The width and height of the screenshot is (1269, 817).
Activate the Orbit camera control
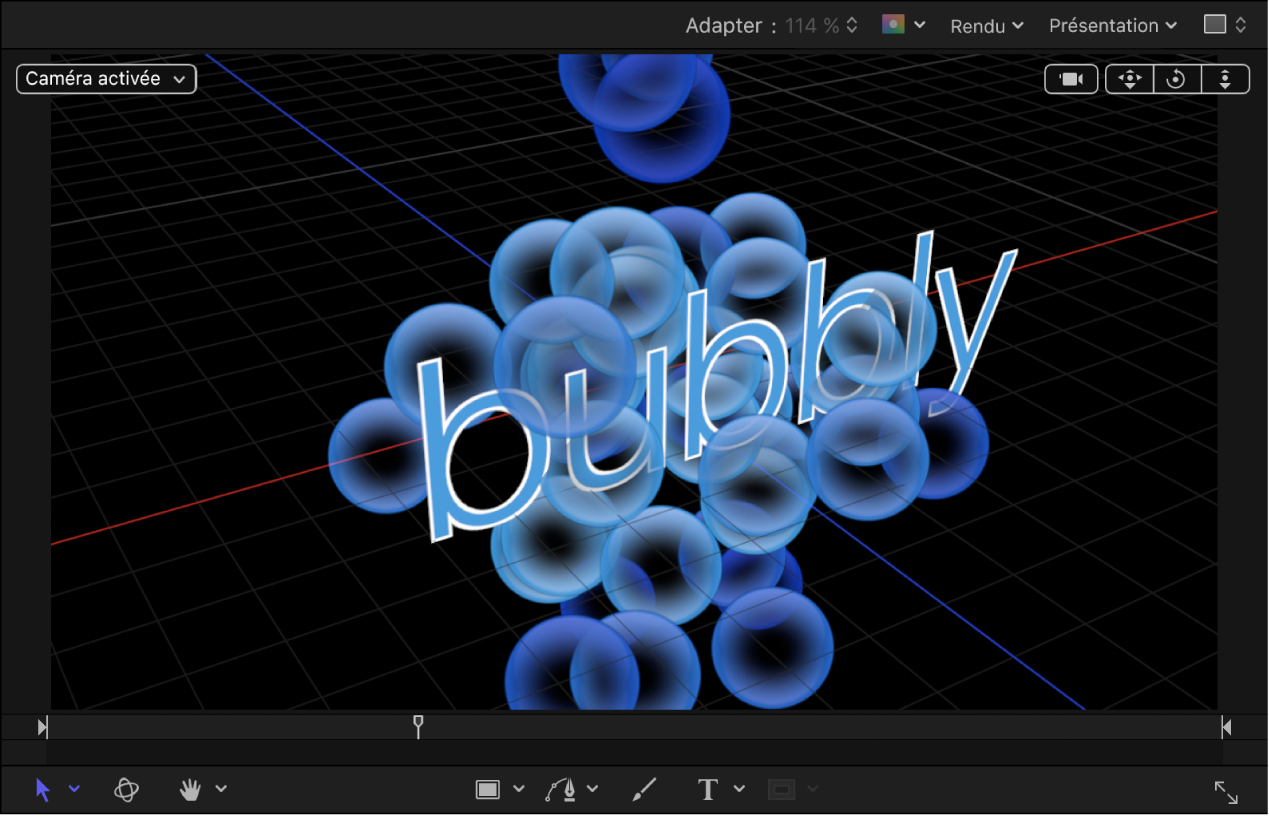1177,78
